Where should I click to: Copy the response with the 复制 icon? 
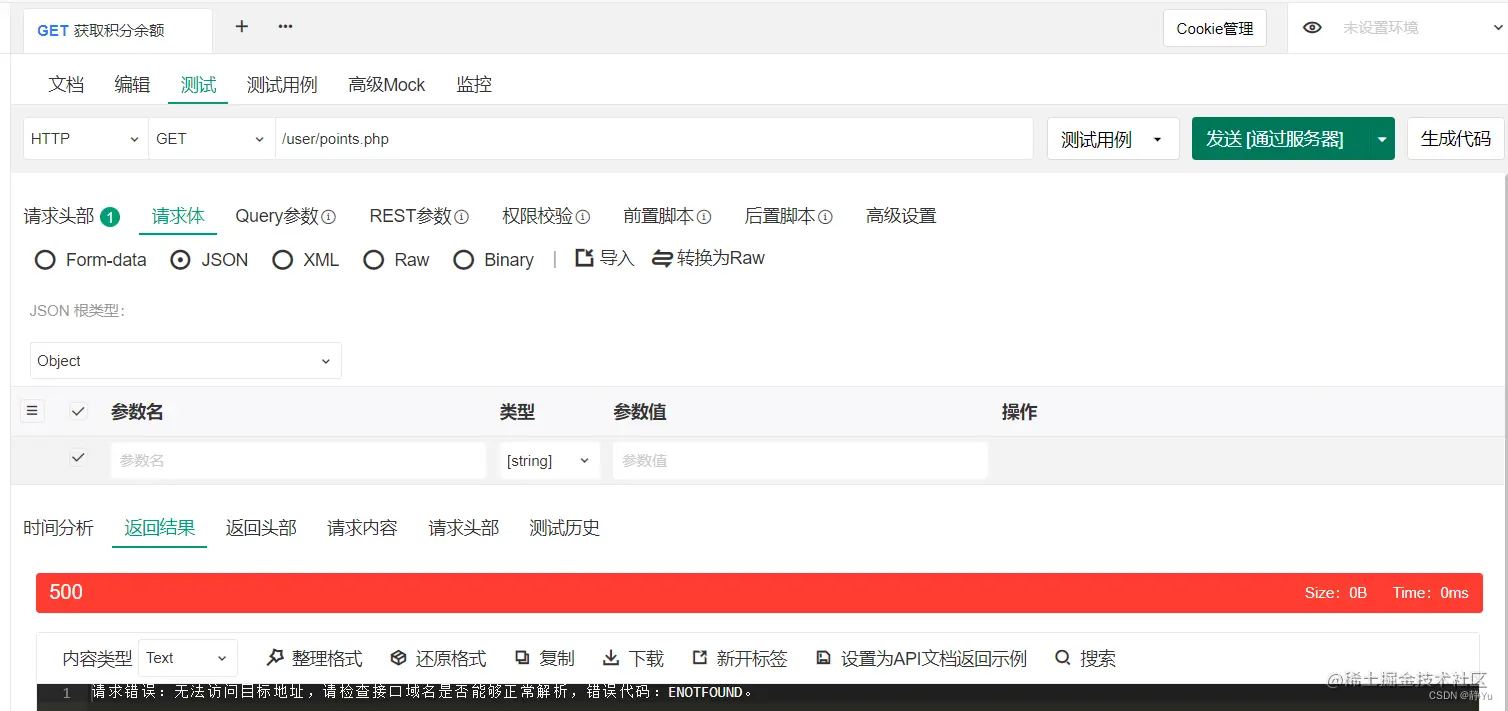click(x=524, y=657)
